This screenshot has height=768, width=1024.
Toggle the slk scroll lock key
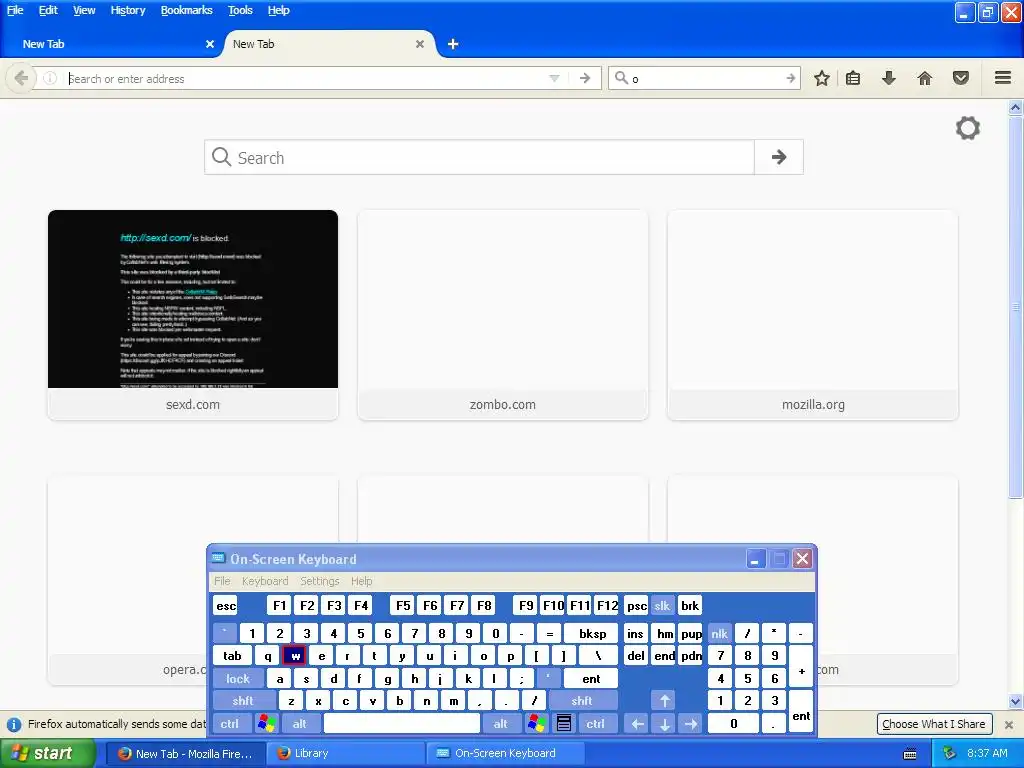pyautogui.click(x=662, y=605)
